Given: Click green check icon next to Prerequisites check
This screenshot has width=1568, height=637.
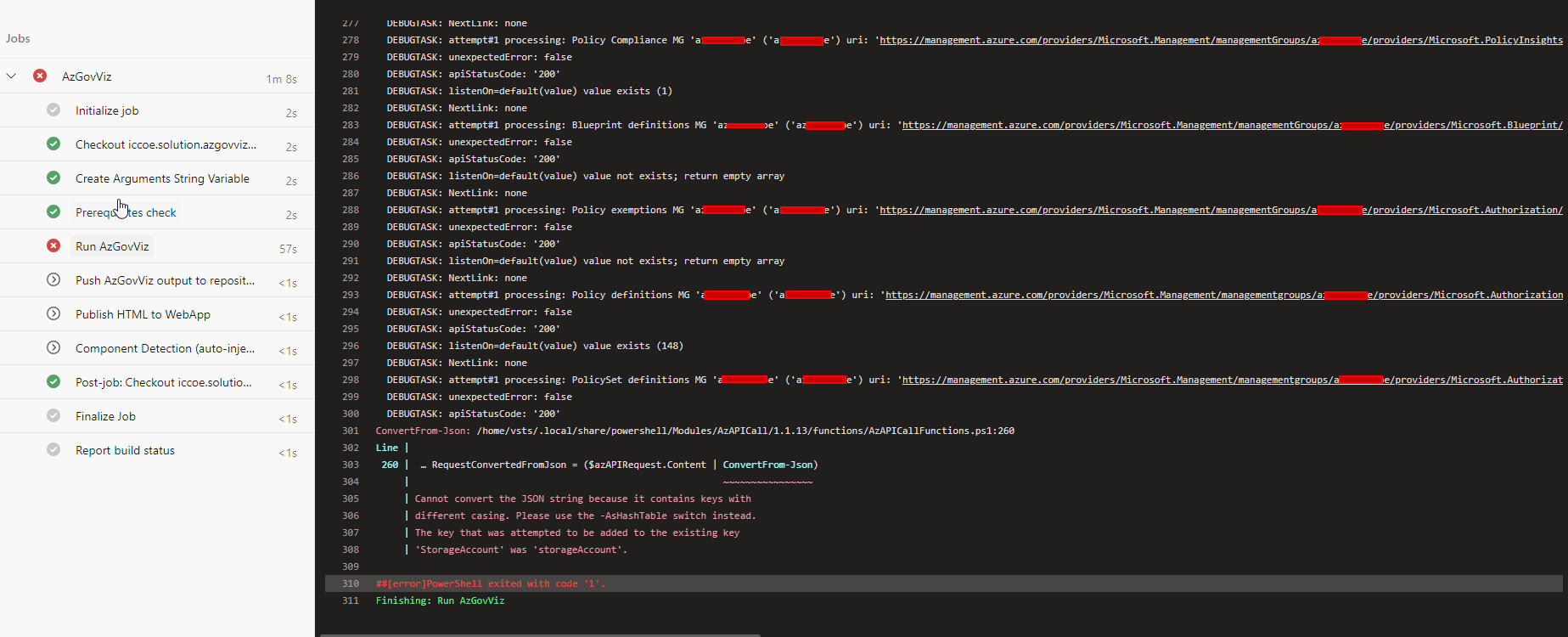Looking at the screenshot, I should coord(53,211).
